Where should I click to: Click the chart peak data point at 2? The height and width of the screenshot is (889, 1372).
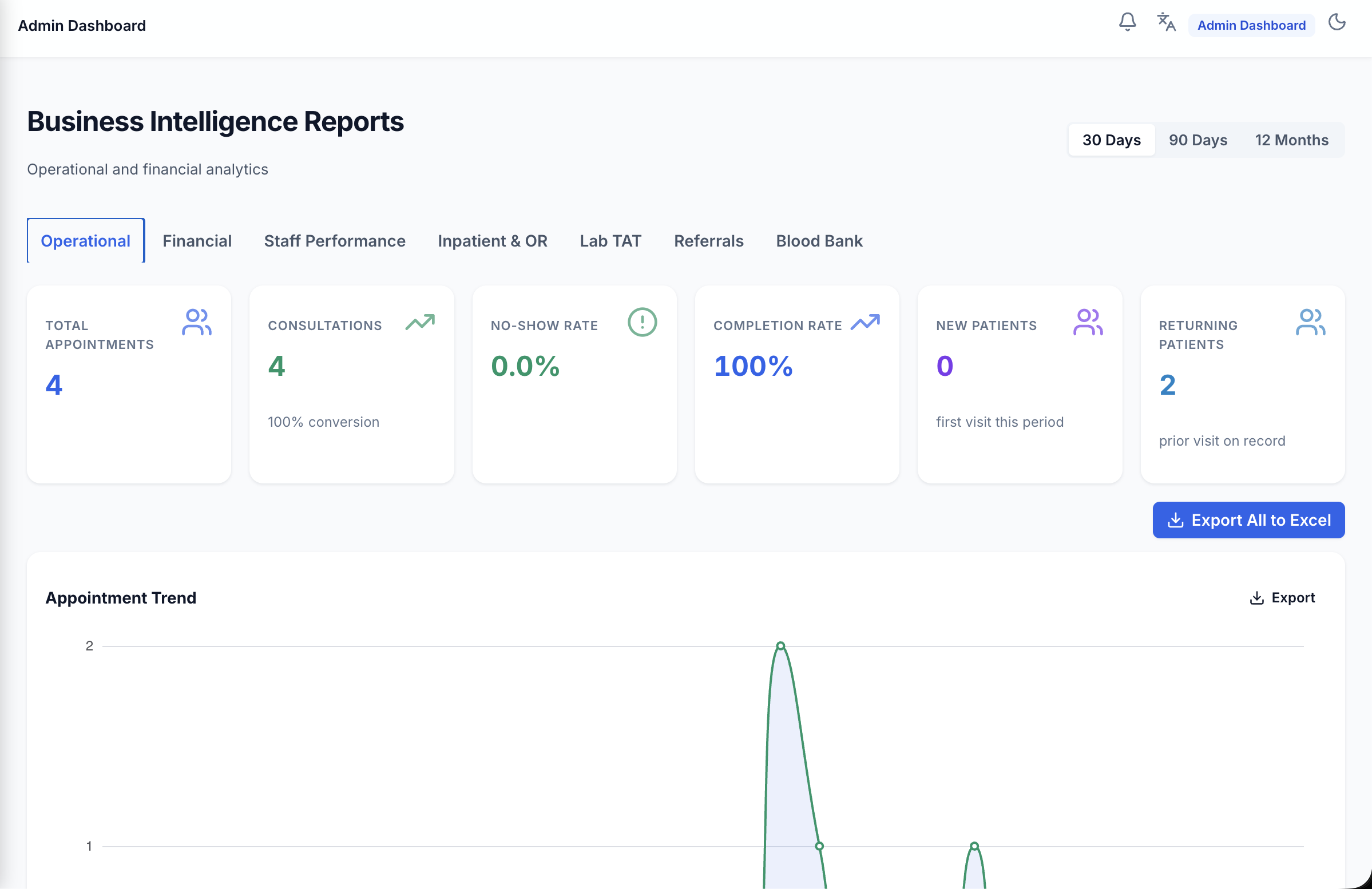(780, 646)
